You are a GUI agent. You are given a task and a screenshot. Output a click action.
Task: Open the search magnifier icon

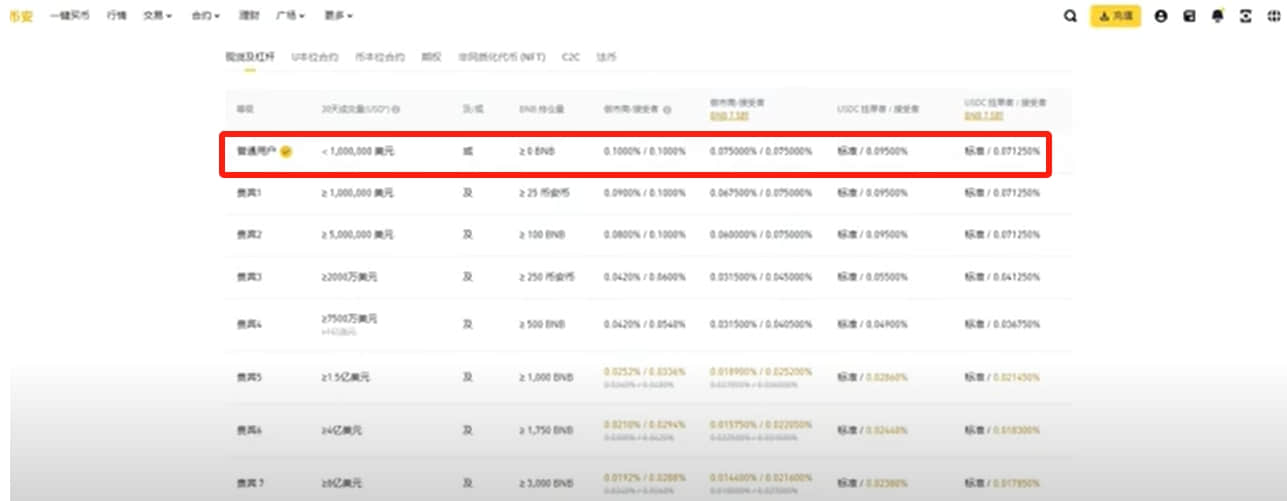pyautogui.click(x=1070, y=16)
